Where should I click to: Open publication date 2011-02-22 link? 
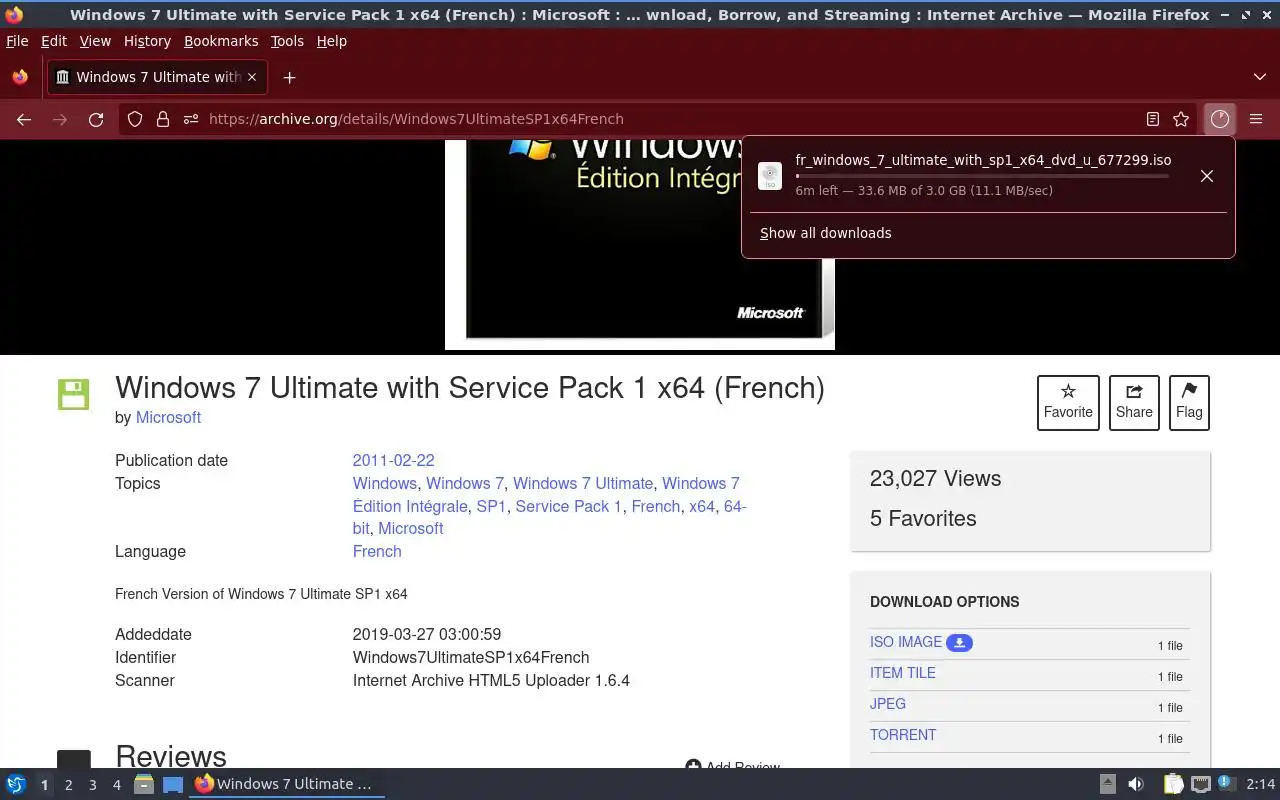click(x=393, y=460)
